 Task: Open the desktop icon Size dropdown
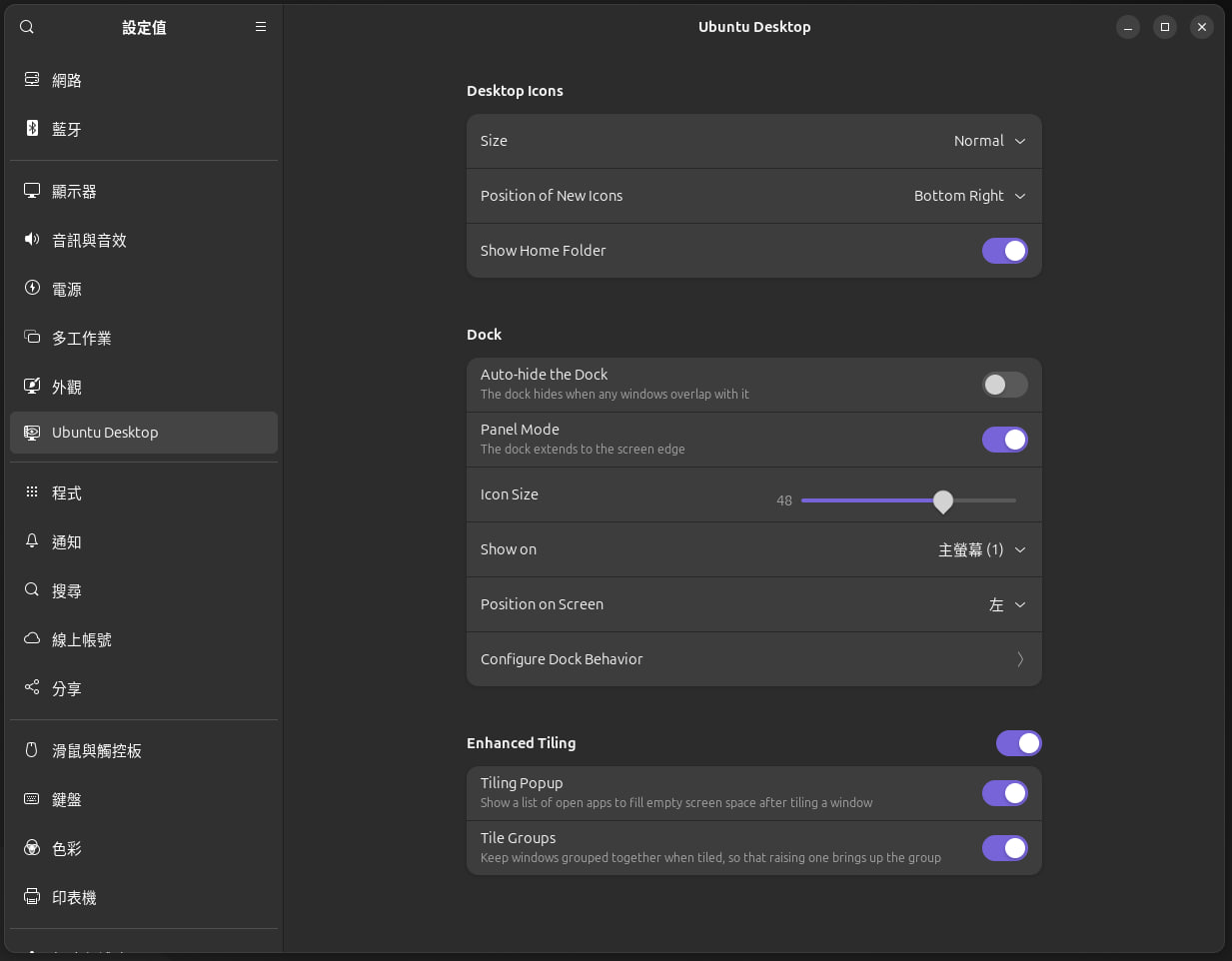989,141
